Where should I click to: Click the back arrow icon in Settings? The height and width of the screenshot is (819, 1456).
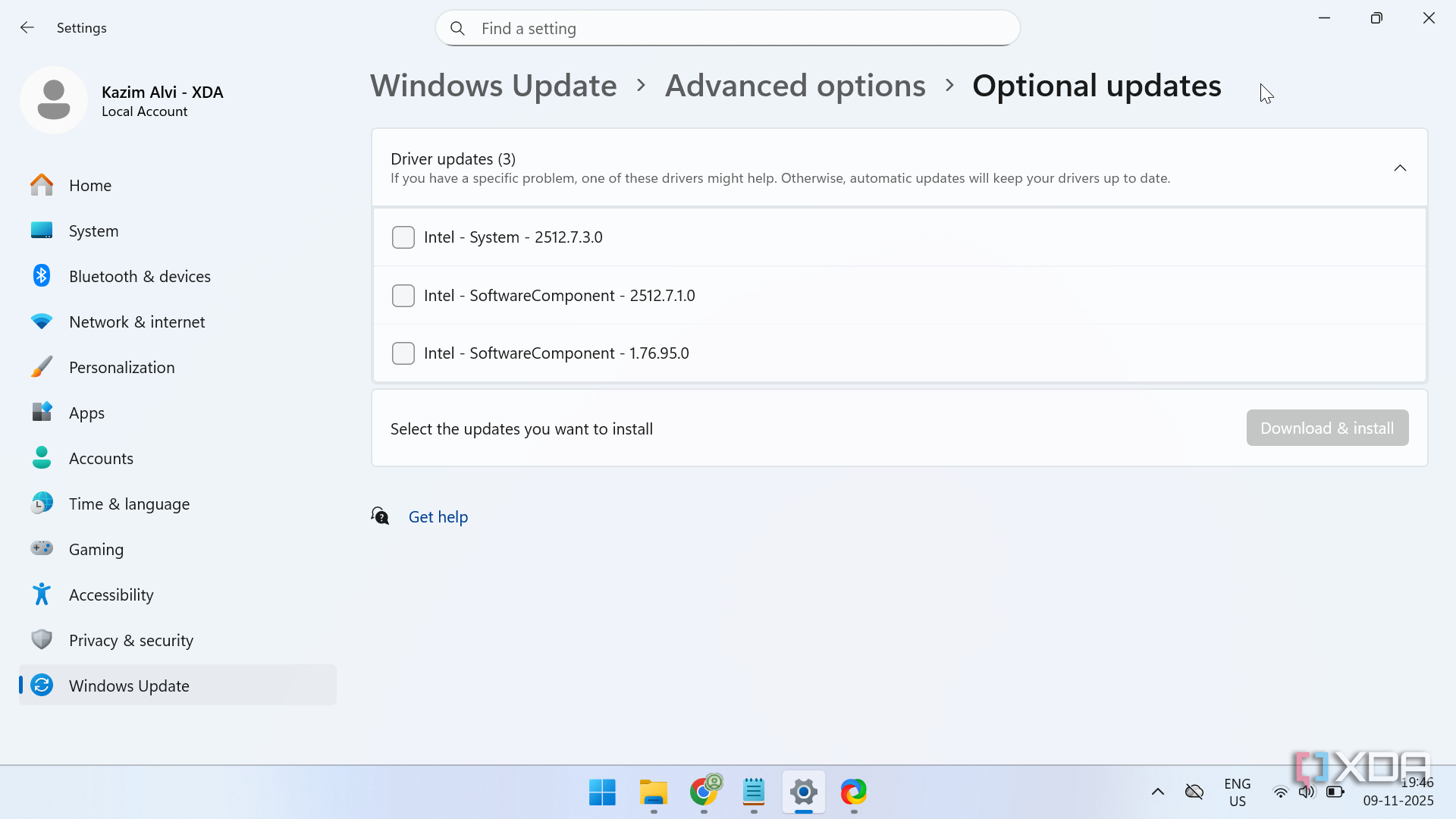pos(27,28)
